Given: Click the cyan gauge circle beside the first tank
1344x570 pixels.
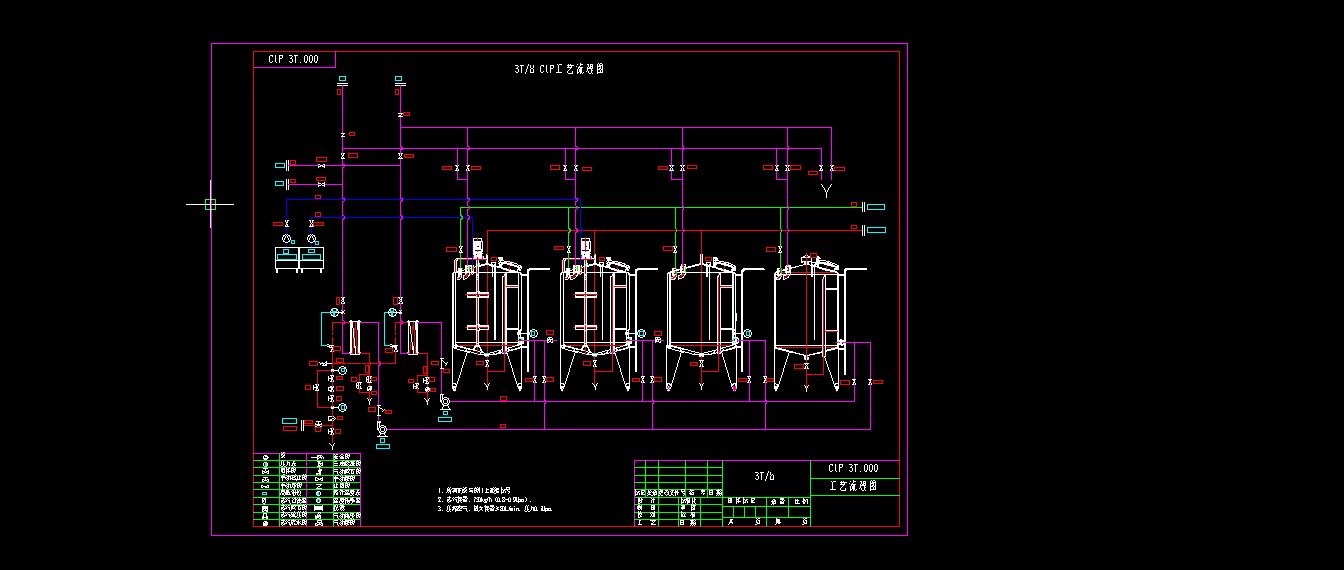Looking at the screenshot, I should tap(533, 333).
